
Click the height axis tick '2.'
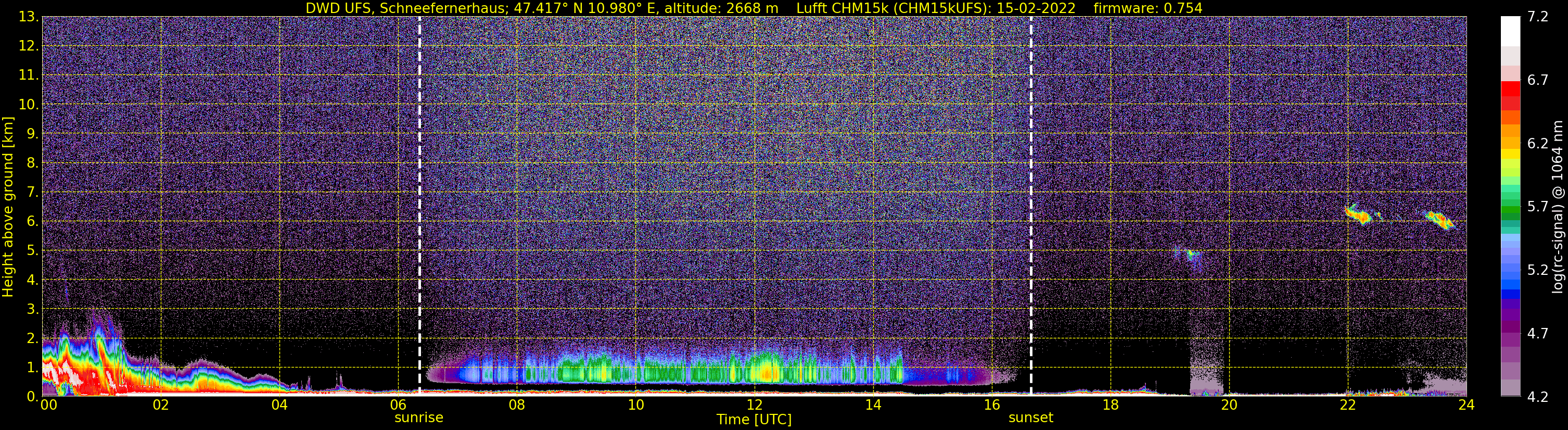(x=32, y=339)
